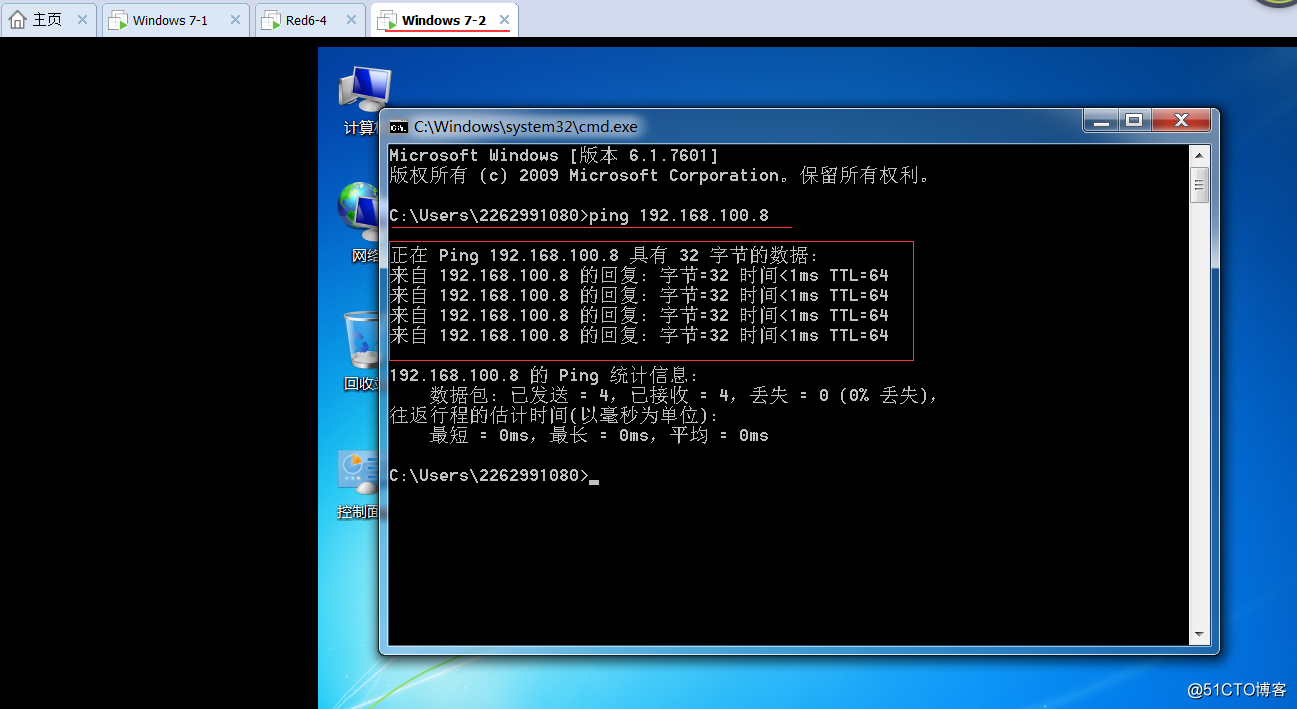
Task: Click the '数据包: 已发送 = 4' statistics line
Action: pyautogui.click(x=684, y=396)
